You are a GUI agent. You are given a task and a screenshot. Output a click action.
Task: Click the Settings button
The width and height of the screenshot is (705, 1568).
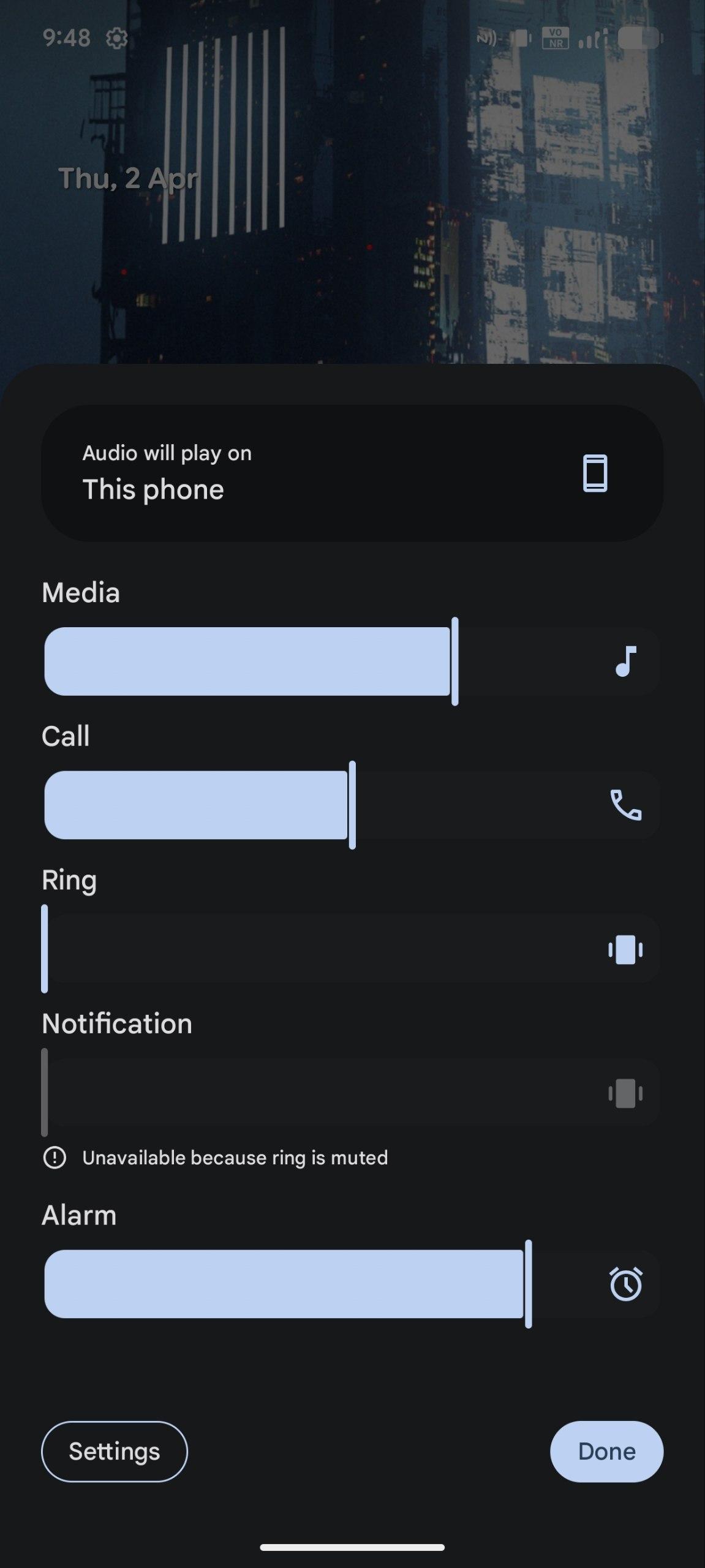114,1451
